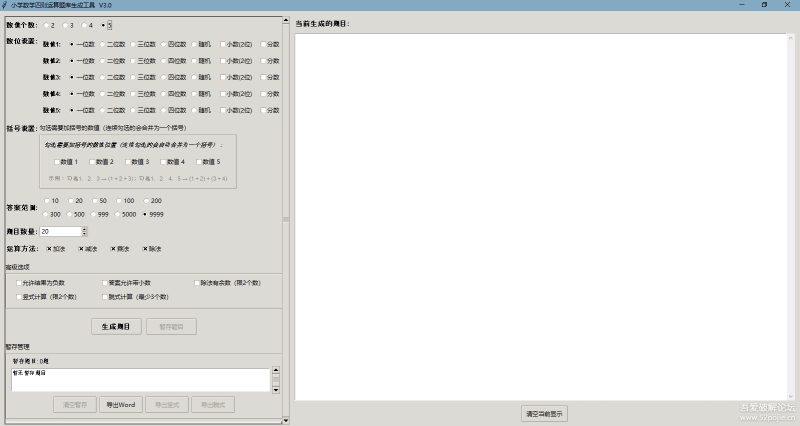The width and height of the screenshot is (800, 426).
Task: Set 数值5 to 随机
Action: point(201,110)
